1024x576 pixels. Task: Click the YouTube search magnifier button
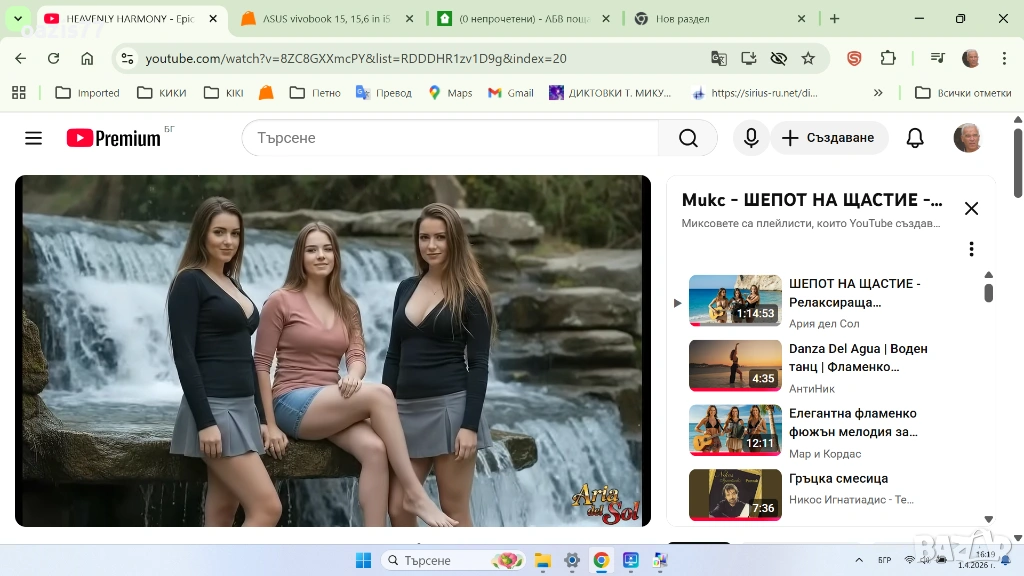click(688, 138)
